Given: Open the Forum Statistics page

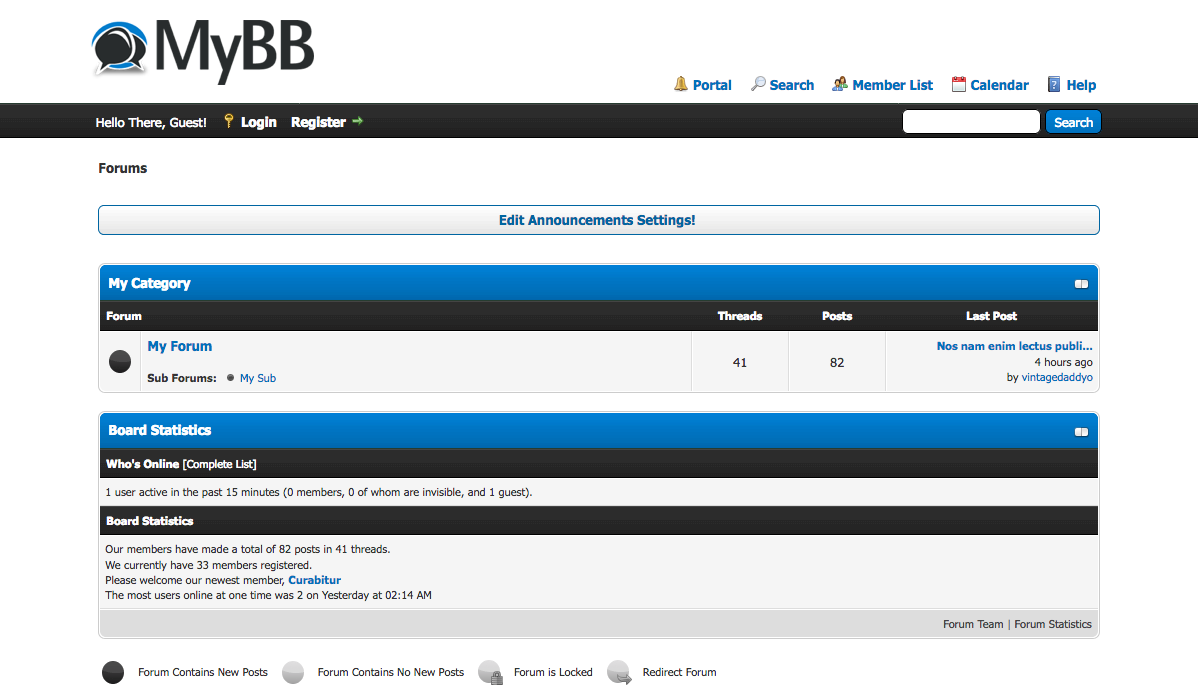Looking at the screenshot, I should 1053,624.
